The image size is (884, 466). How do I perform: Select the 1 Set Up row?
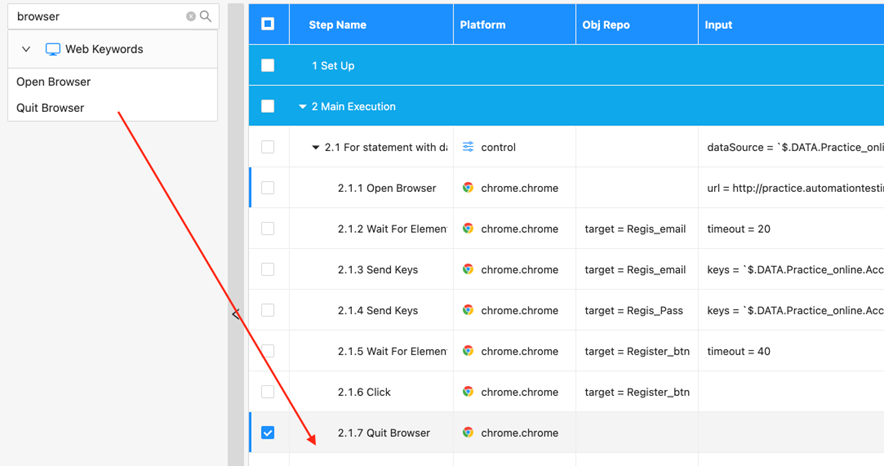(566, 65)
